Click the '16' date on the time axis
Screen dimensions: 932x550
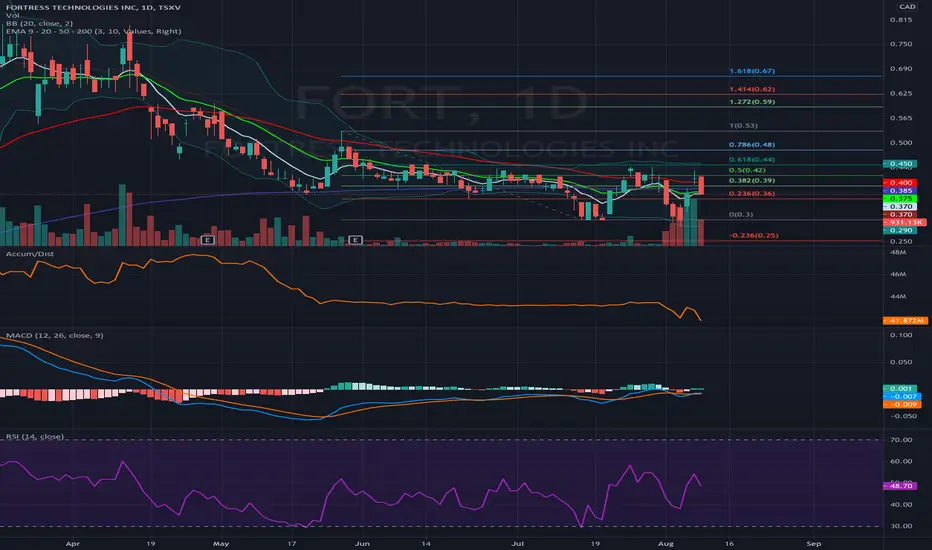(x=729, y=543)
